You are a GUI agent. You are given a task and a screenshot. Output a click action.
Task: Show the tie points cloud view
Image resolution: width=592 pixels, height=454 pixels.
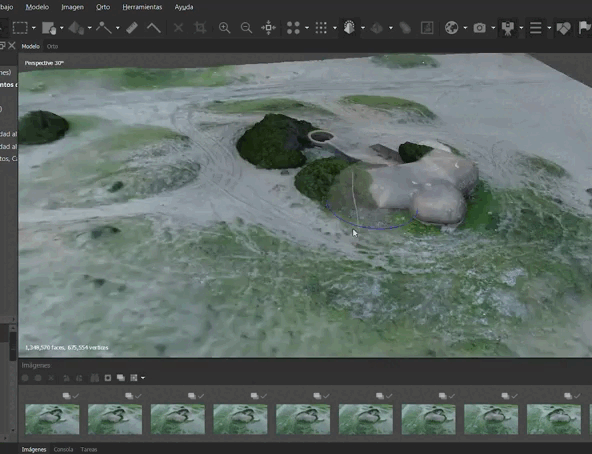click(293, 28)
